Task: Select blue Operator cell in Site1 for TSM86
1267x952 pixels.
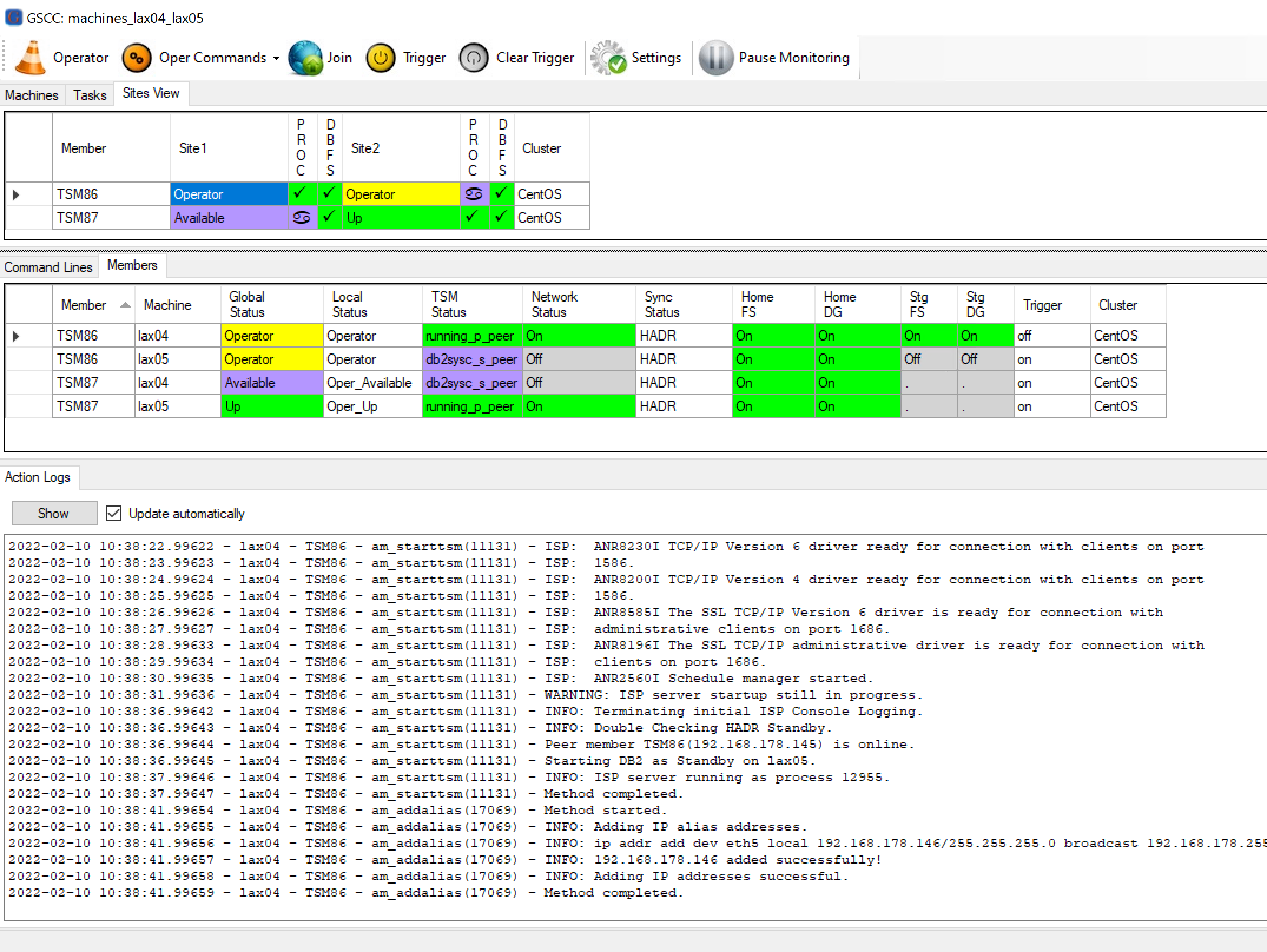Action: pyautogui.click(x=229, y=194)
